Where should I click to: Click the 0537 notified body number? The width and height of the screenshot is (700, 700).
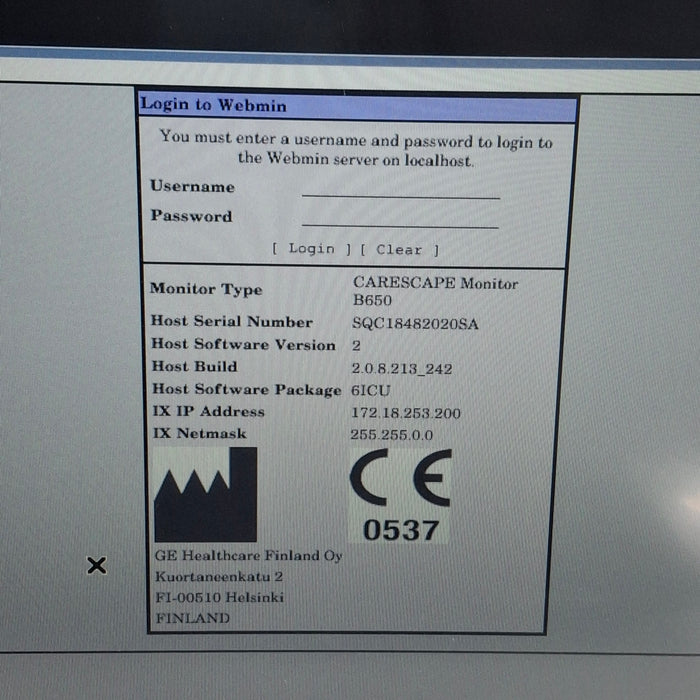[x=399, y=530]
